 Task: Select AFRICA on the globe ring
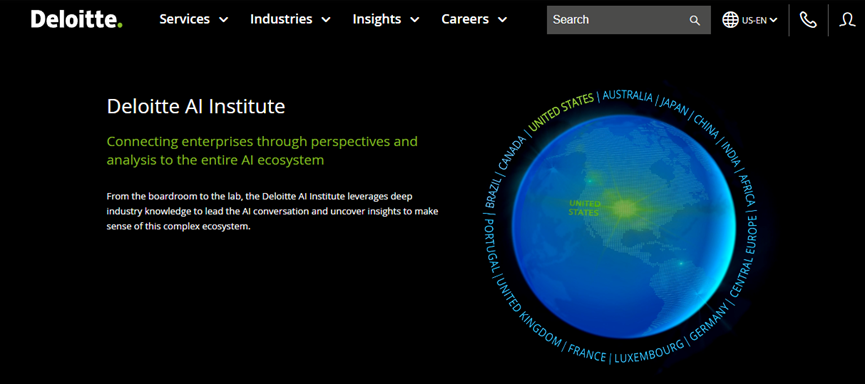click(x=746, y=191)
